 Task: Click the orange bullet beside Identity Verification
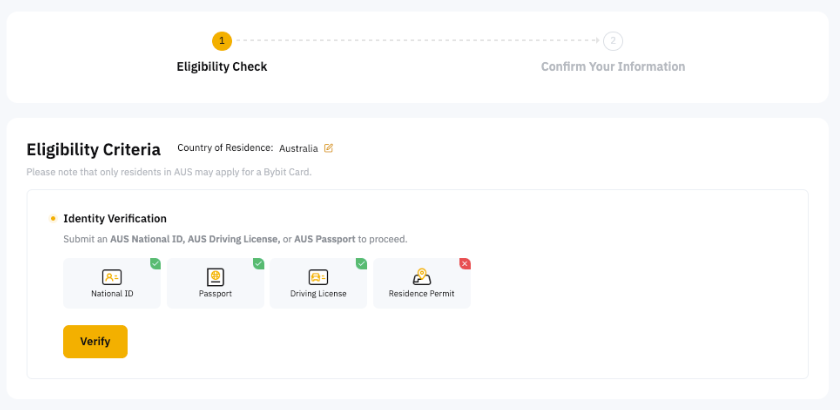(53, 218)
